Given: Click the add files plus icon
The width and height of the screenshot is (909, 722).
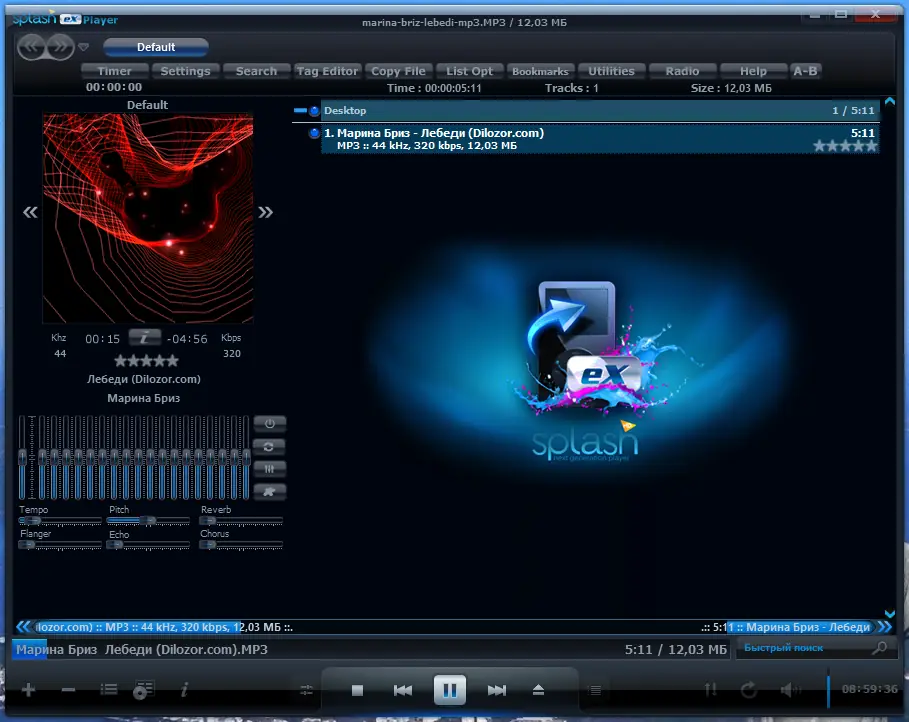Looking at the screenshot, I should click(x=27, y=689).
